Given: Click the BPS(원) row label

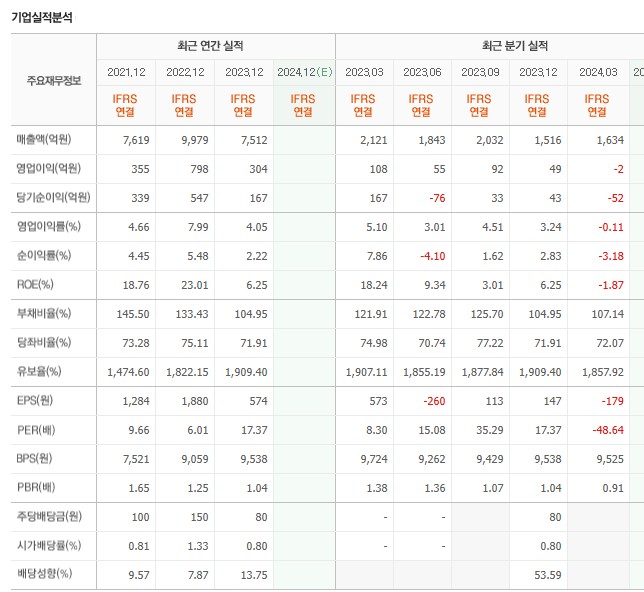Looking at the screenshot, I should click(34, 458).
